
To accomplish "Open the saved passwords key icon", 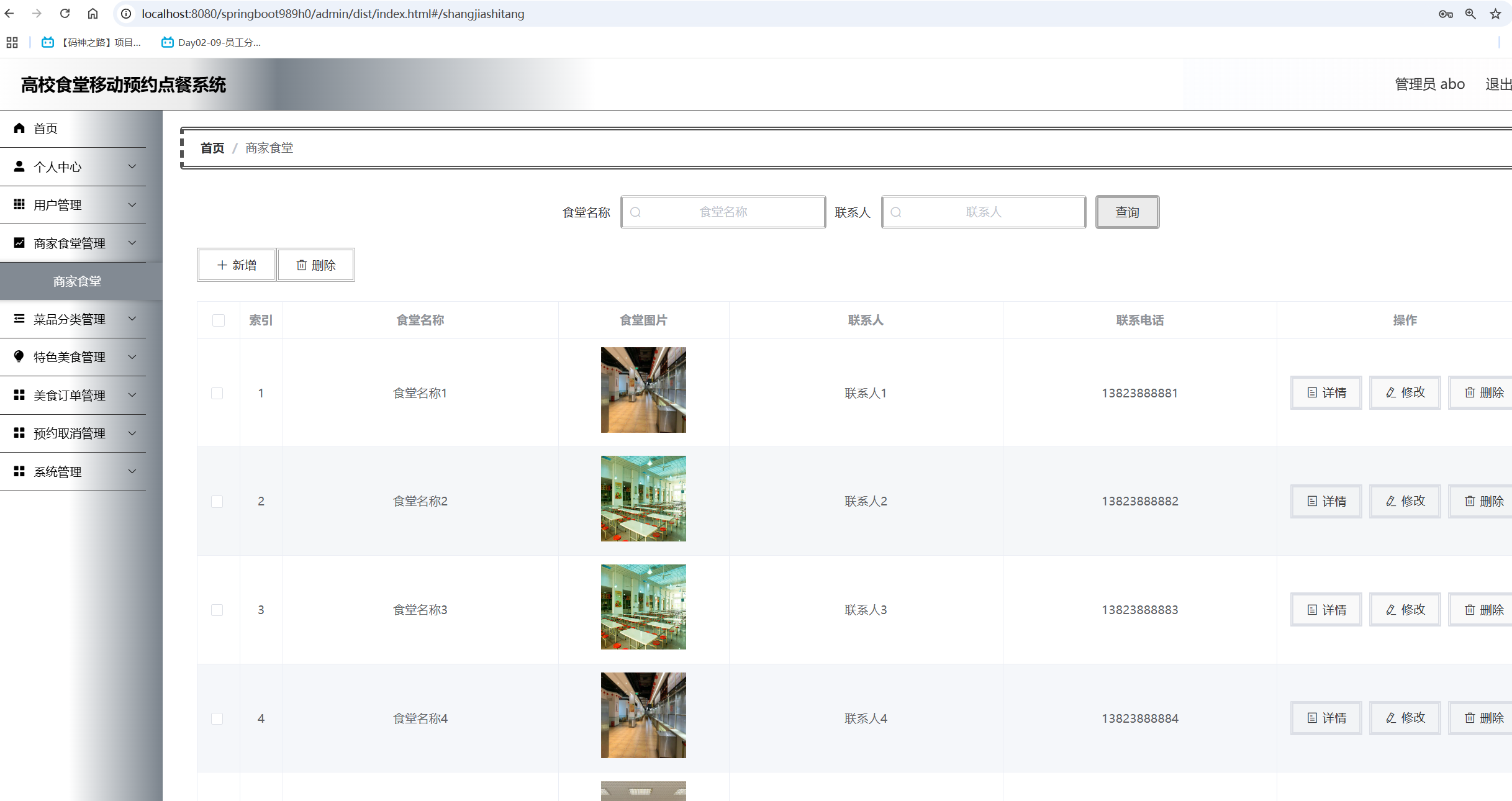I will tap(1446, 14).
